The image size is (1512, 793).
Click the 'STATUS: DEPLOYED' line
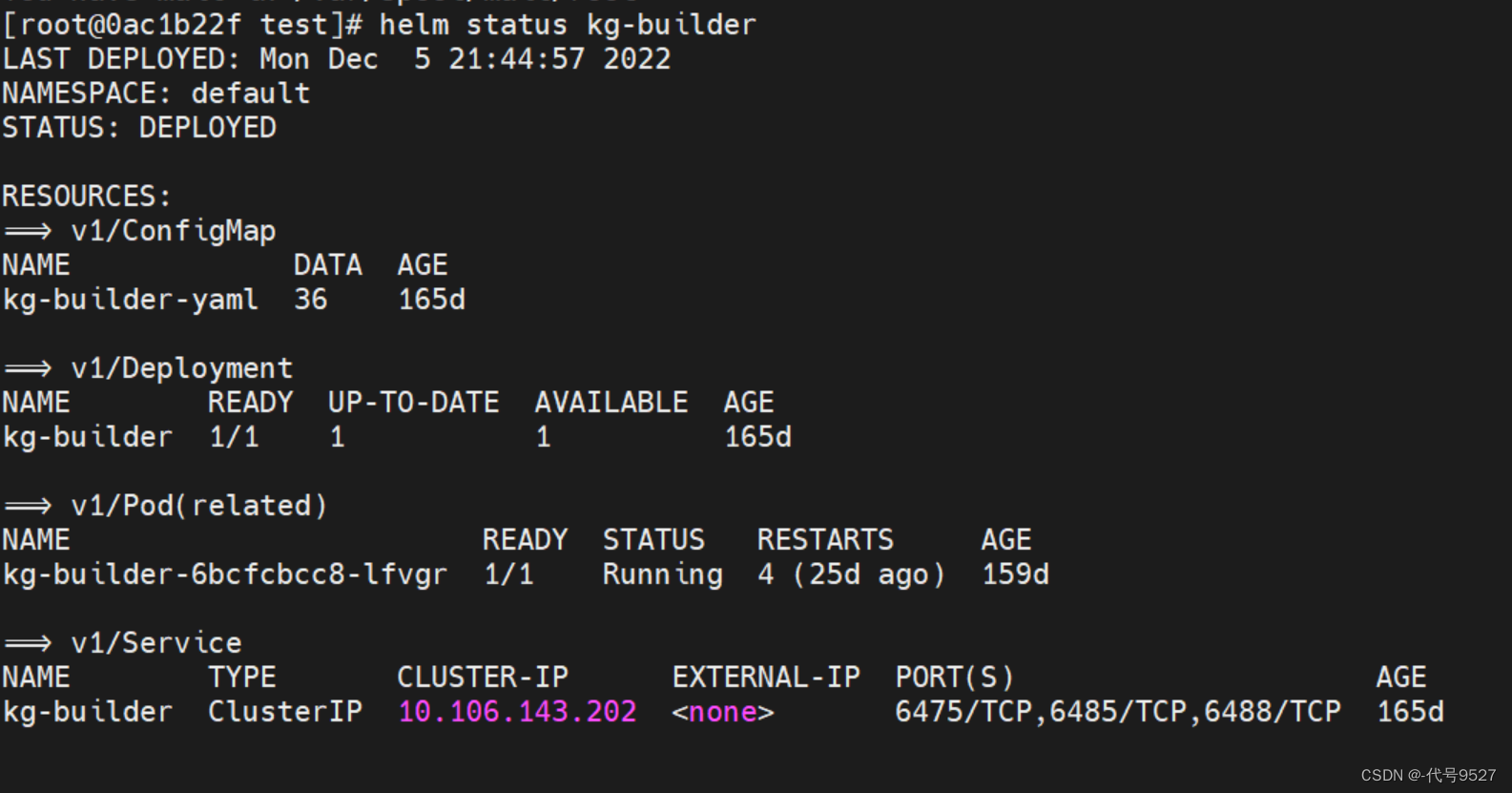[x=139, y=128]
